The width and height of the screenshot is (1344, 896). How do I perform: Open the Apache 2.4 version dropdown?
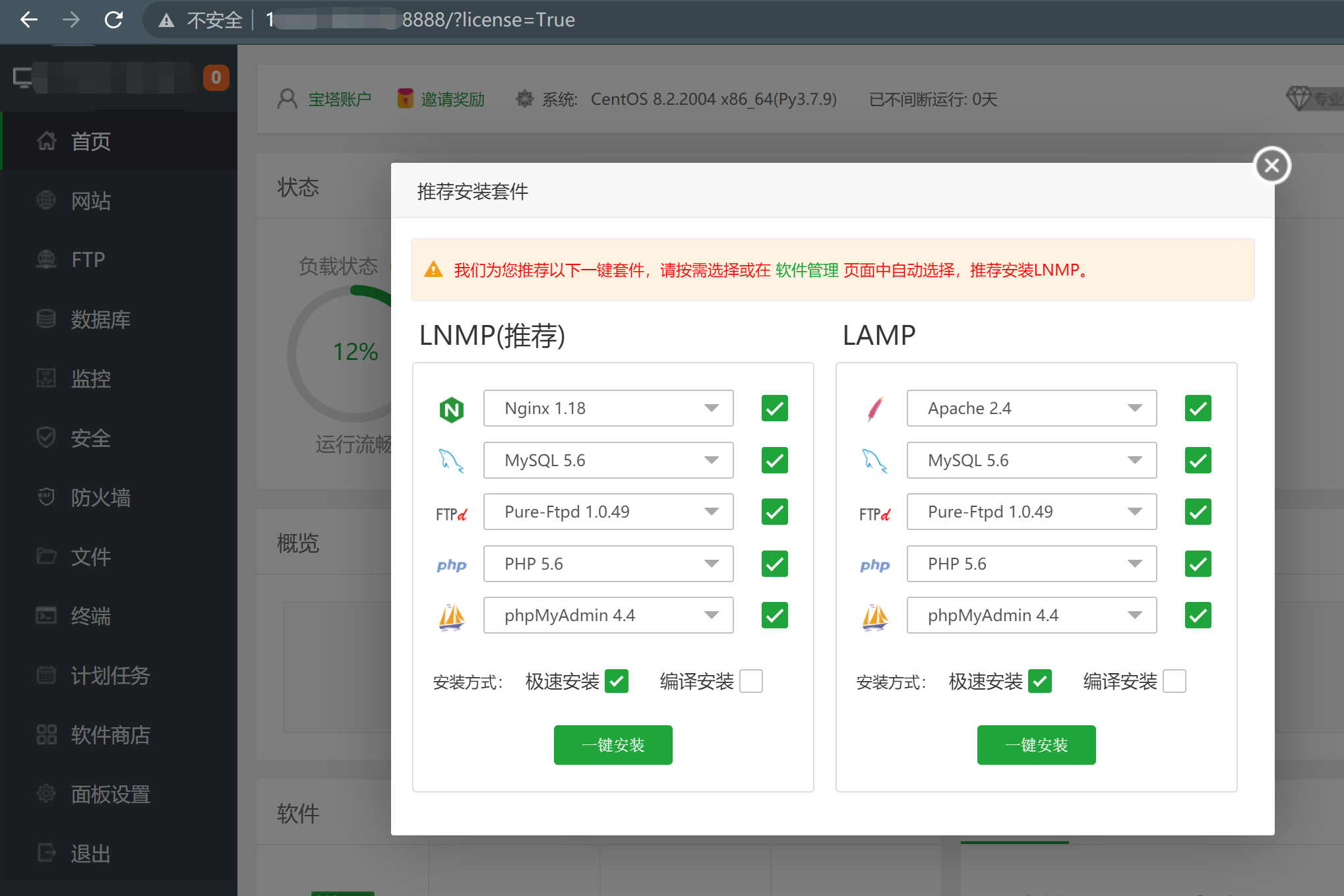coord(1032,408)
